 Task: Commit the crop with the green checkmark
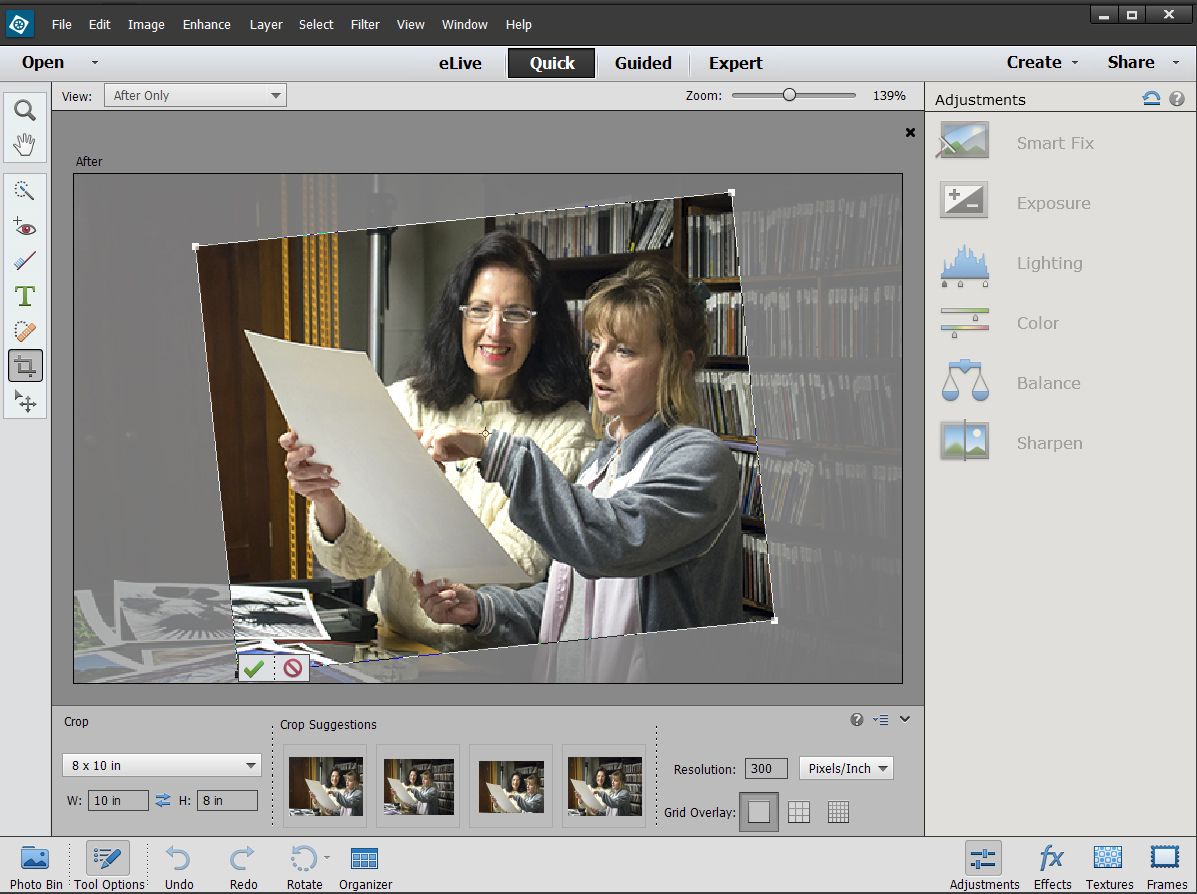[x=253, y=668]
